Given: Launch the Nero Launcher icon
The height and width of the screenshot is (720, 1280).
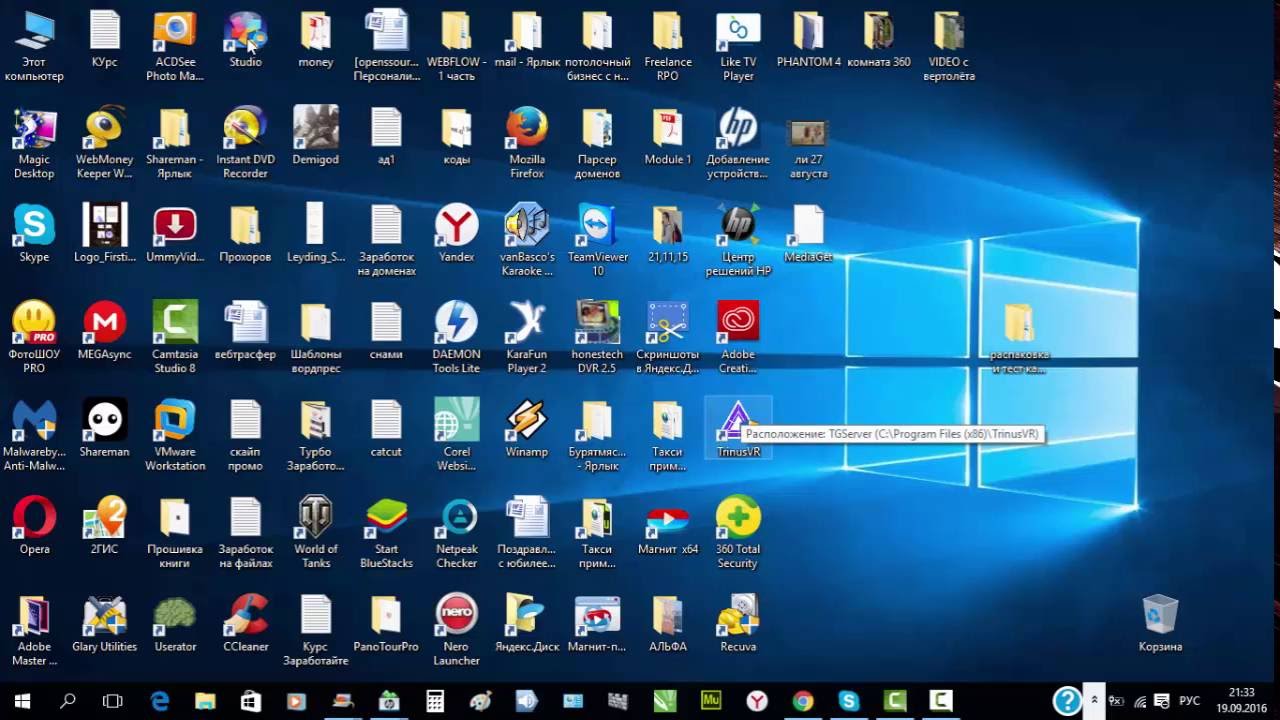Looking at the screenshot, I should pyautogui.click(x=456, y=630).
